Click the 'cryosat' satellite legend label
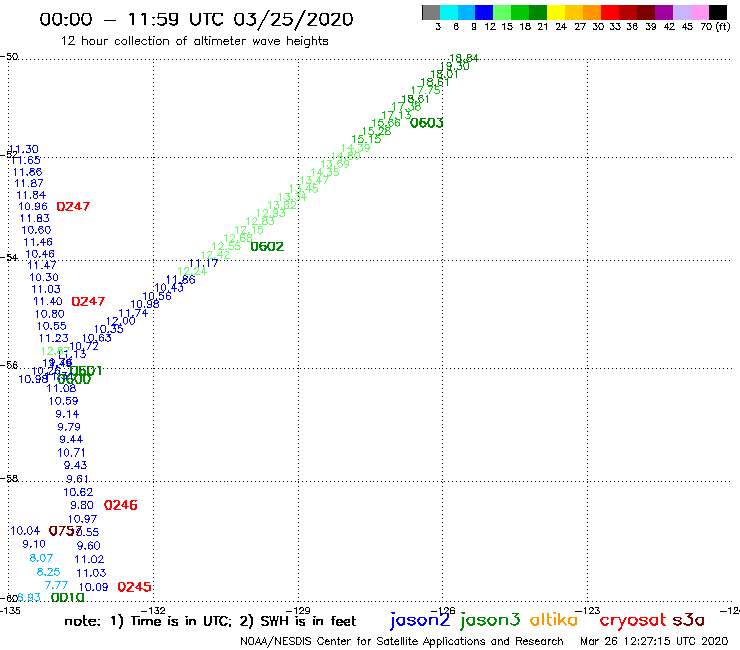 coord(633,620)
